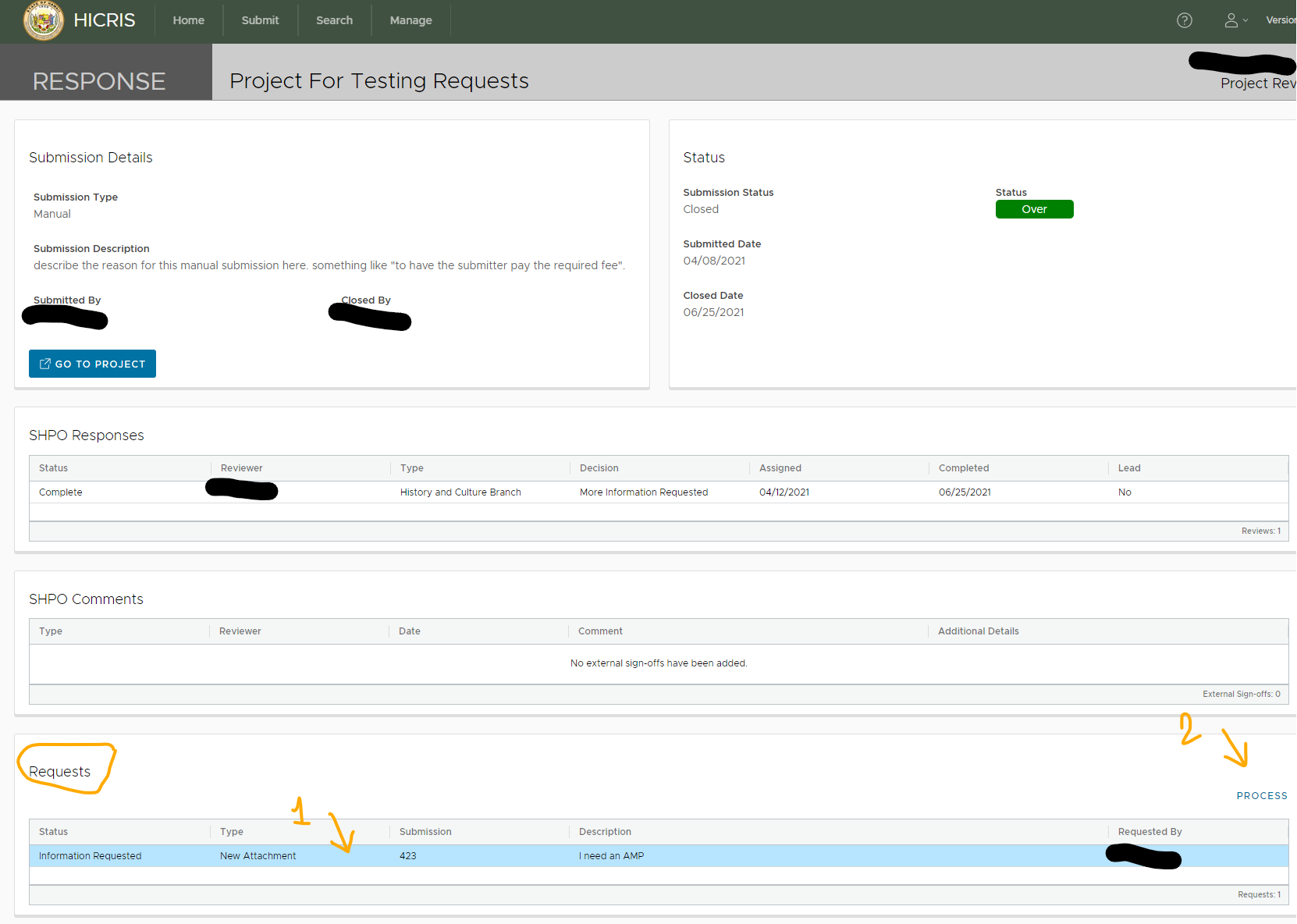Click the GO TO PROJECT button
Viewport: 1297px width, 924px height.
point(92,364)
